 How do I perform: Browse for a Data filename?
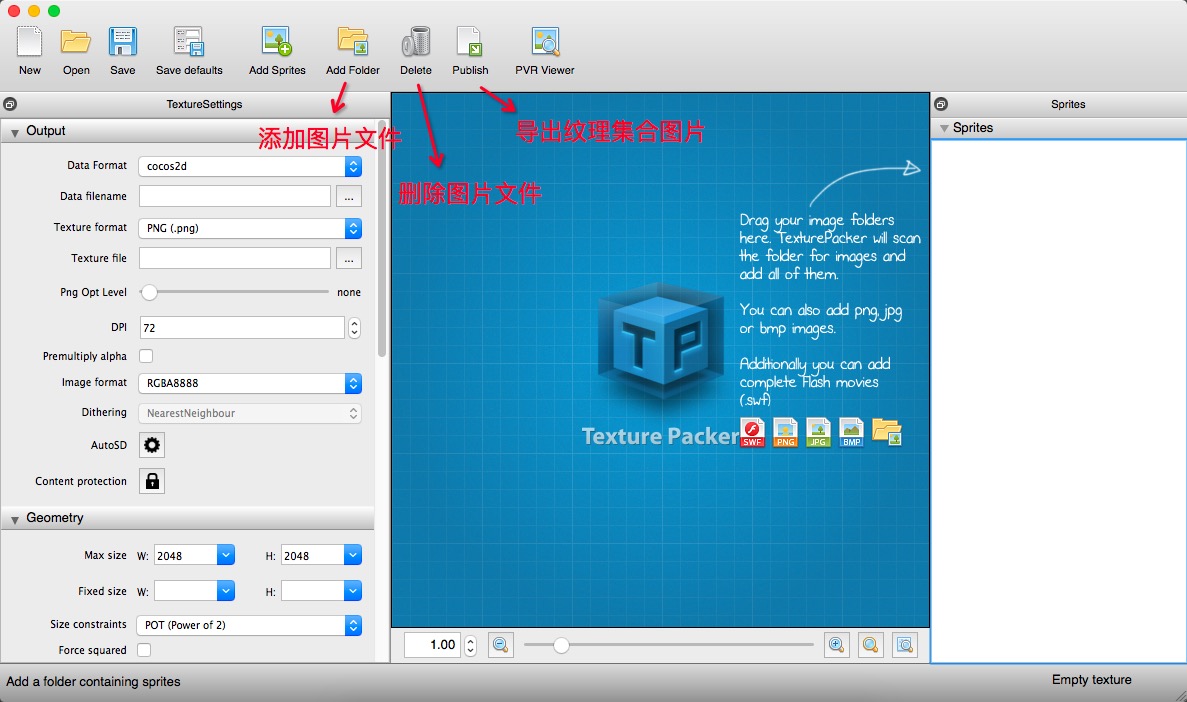(x=349, y=196)
